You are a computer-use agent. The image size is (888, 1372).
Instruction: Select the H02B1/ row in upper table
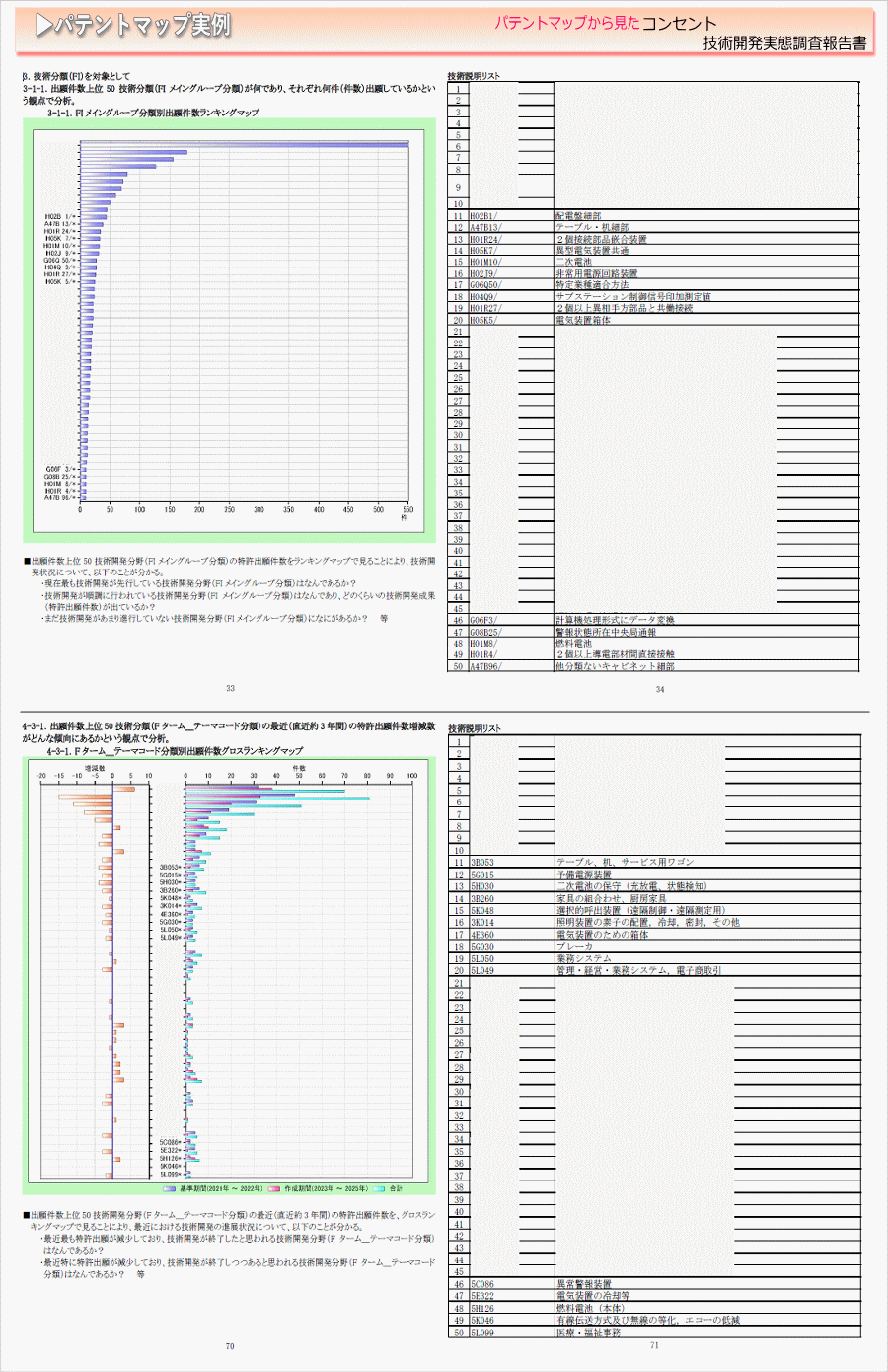pos(483,216)
